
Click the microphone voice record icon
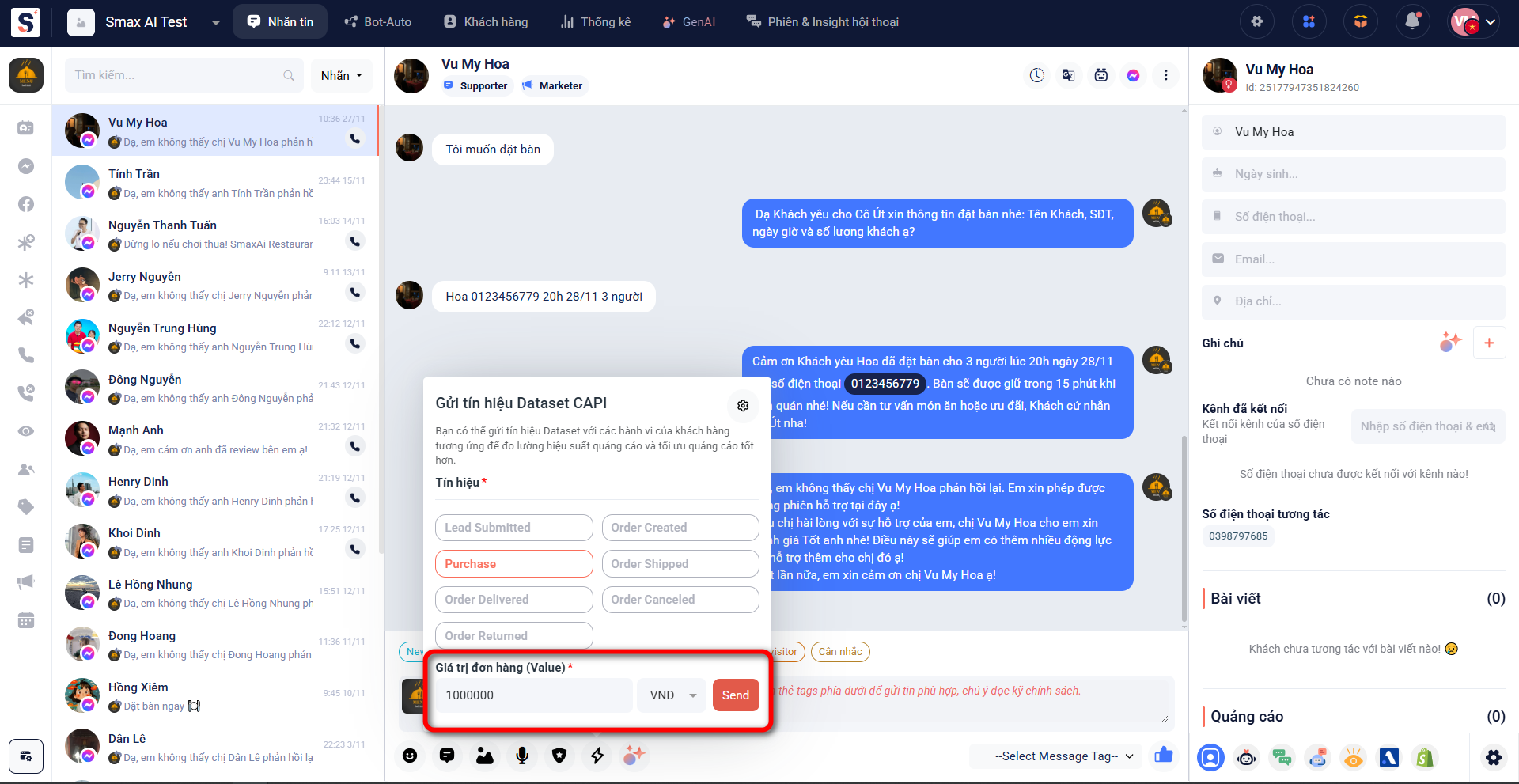pos(522,756)
